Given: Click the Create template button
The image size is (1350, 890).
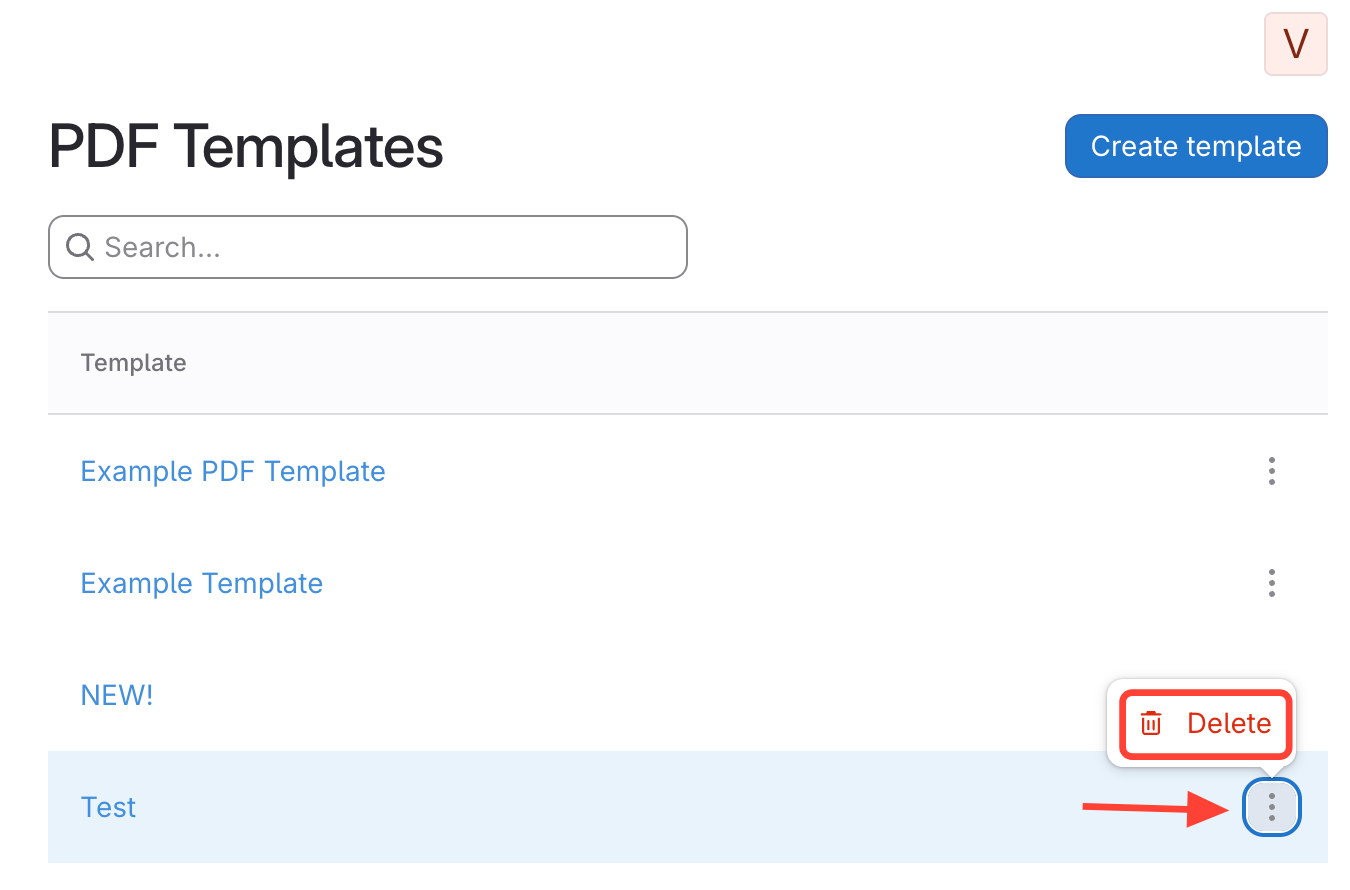Looking at the screenshot, I should pyautogui.click(x=1195, y=147).
